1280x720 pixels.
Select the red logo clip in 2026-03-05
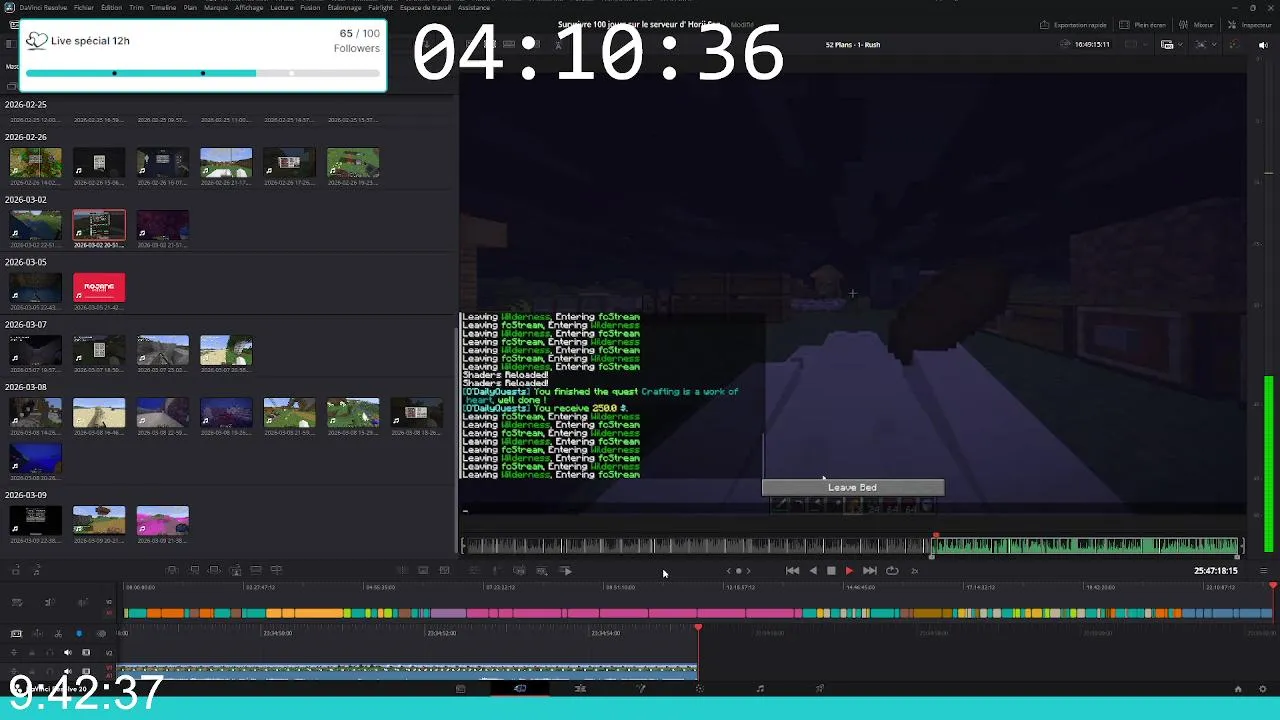pyautogui.click(x=99, y=288)
